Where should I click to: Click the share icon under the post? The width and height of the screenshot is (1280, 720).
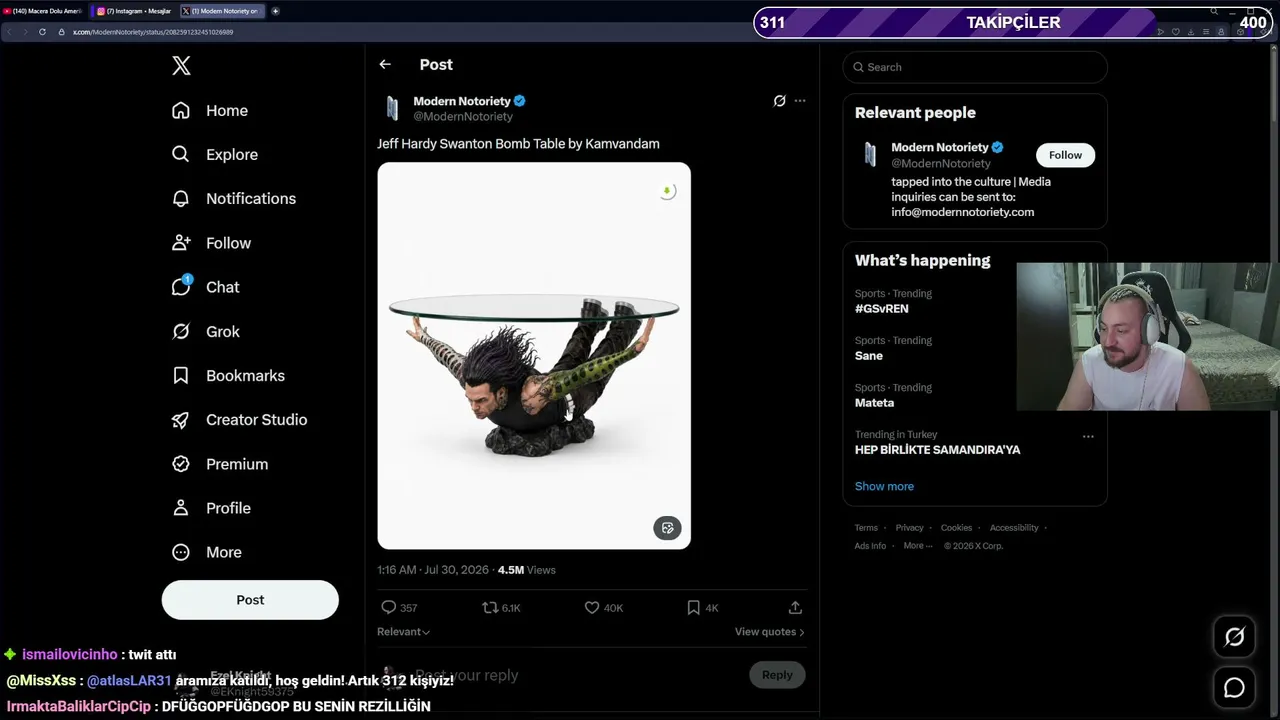795,607
